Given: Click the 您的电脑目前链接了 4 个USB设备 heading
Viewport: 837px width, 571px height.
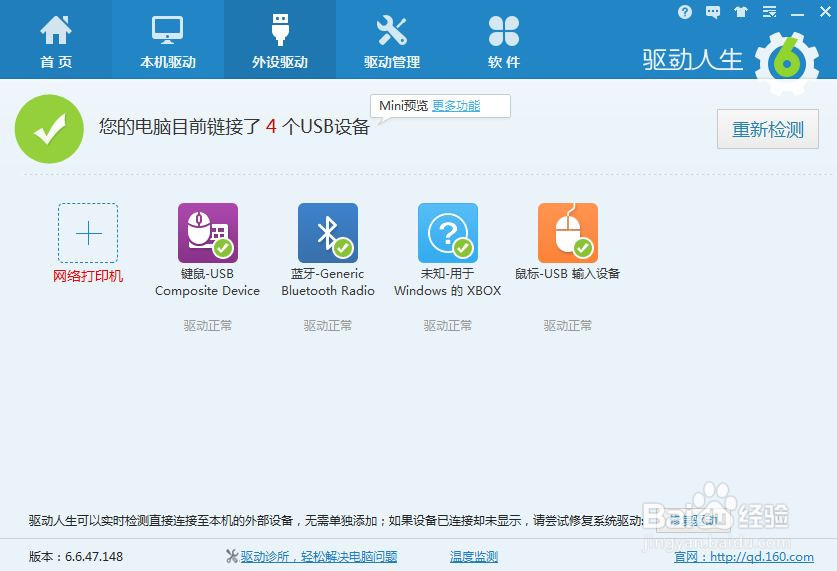Looking at the screenshot, I should point(234,126).
